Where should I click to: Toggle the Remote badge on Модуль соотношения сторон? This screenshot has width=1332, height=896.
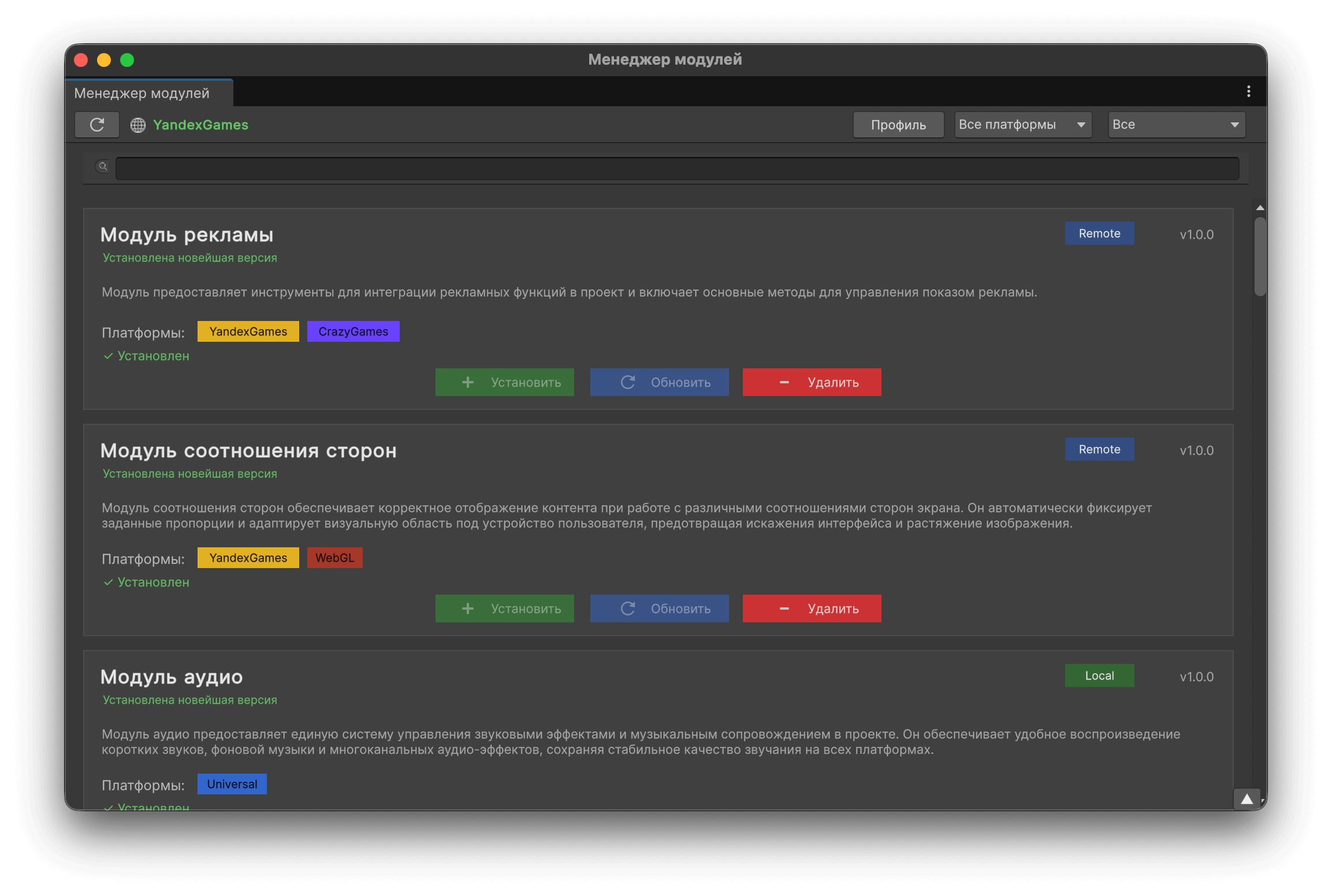tap(1099, 449)
